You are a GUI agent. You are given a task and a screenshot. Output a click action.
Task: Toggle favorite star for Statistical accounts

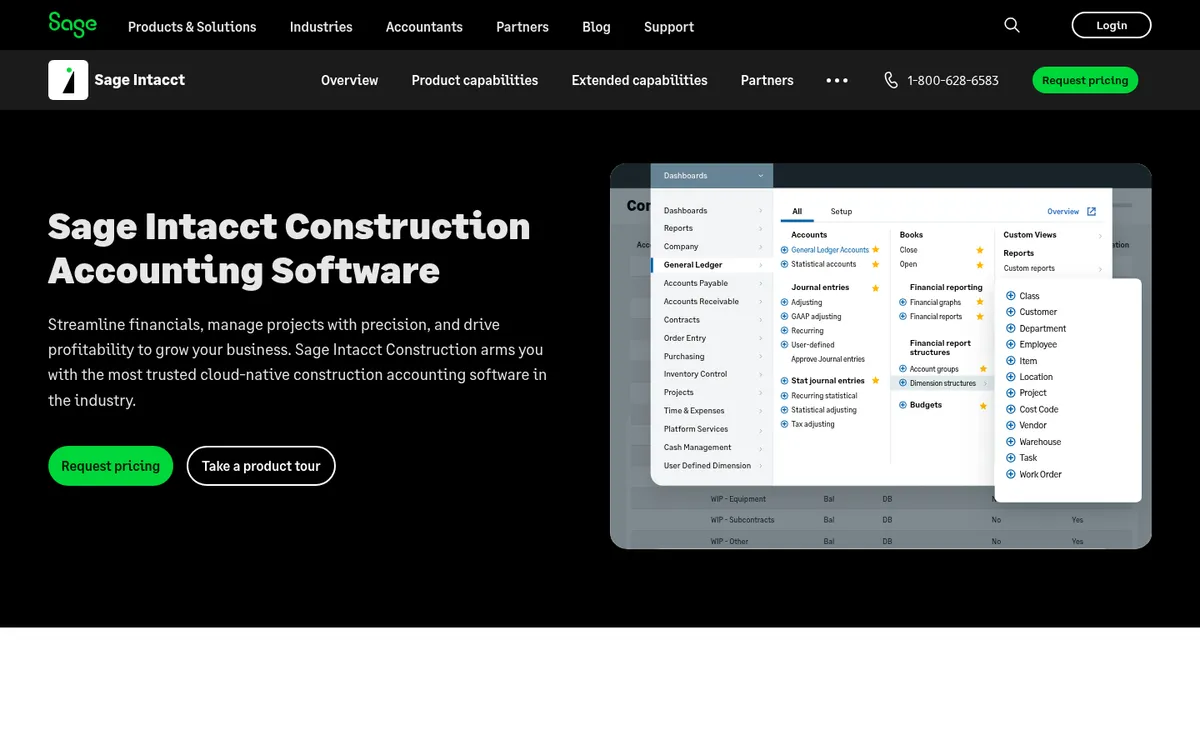[x=875, y=264]
